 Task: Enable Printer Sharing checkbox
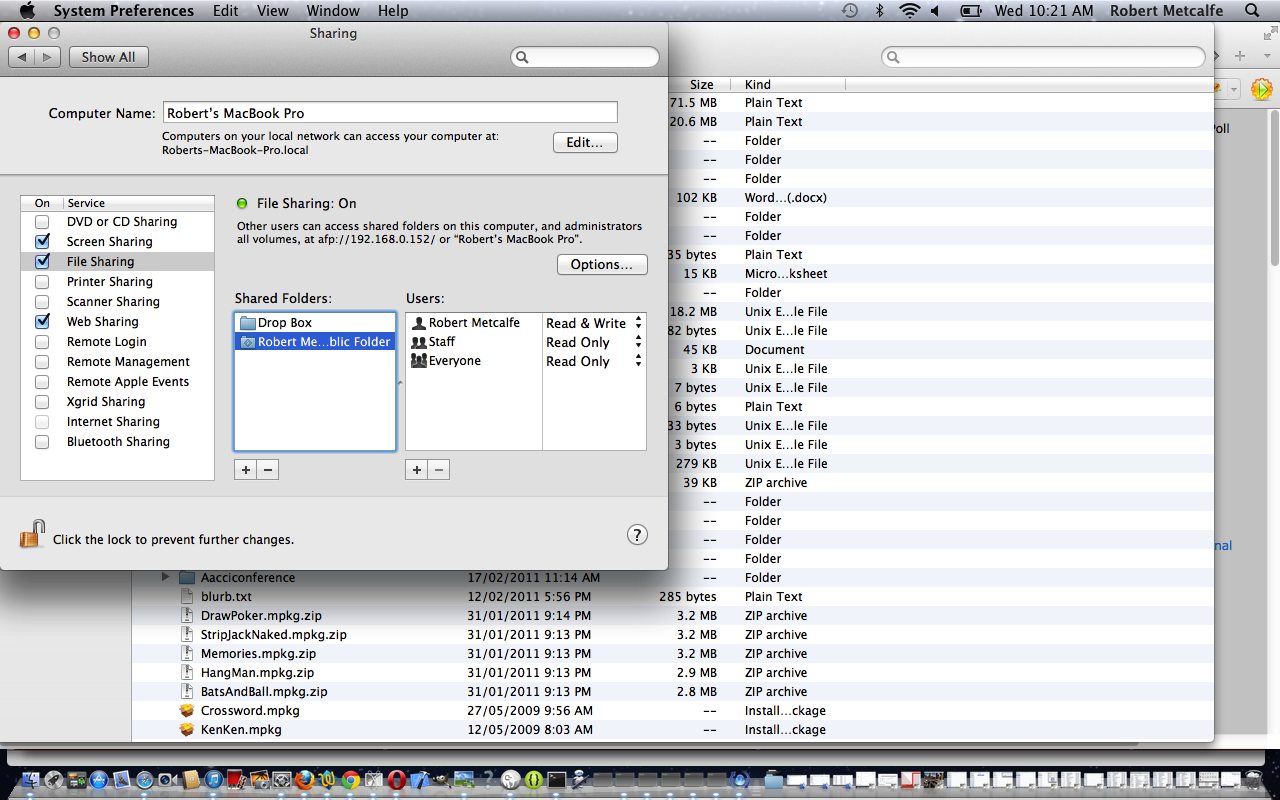click(42, 282)
